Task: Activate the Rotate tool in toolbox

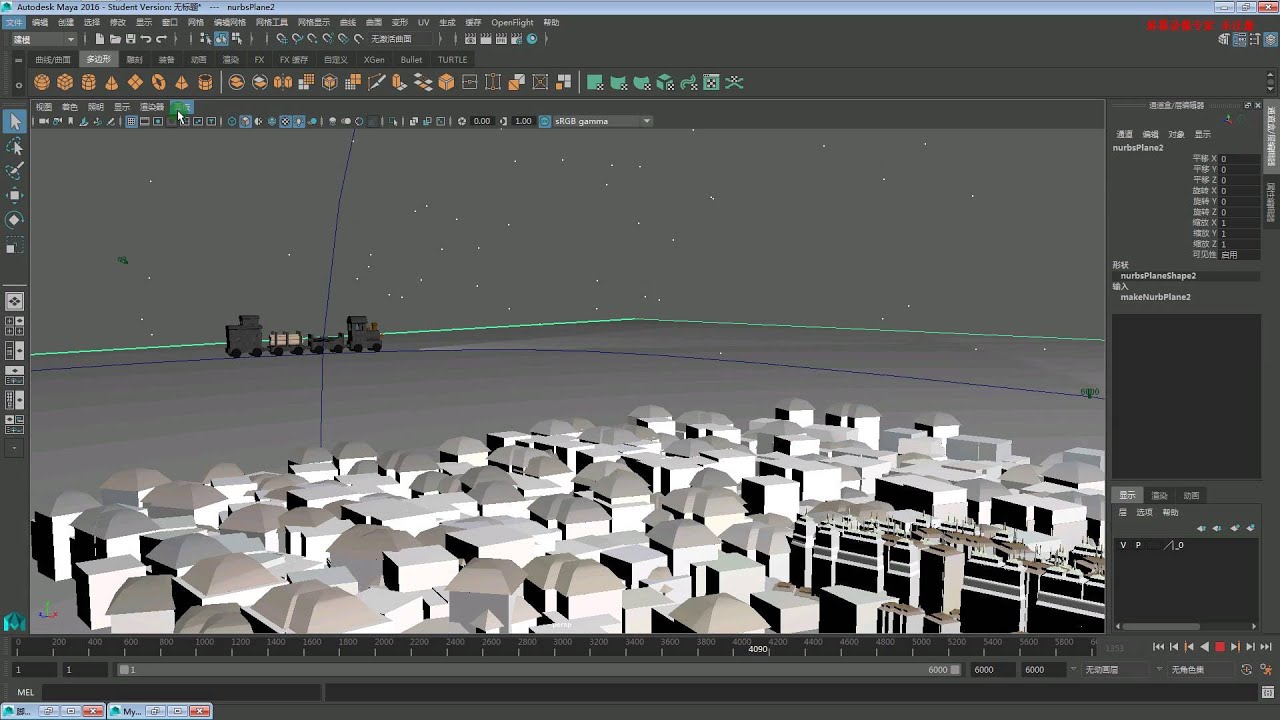Action: (14, 220)
